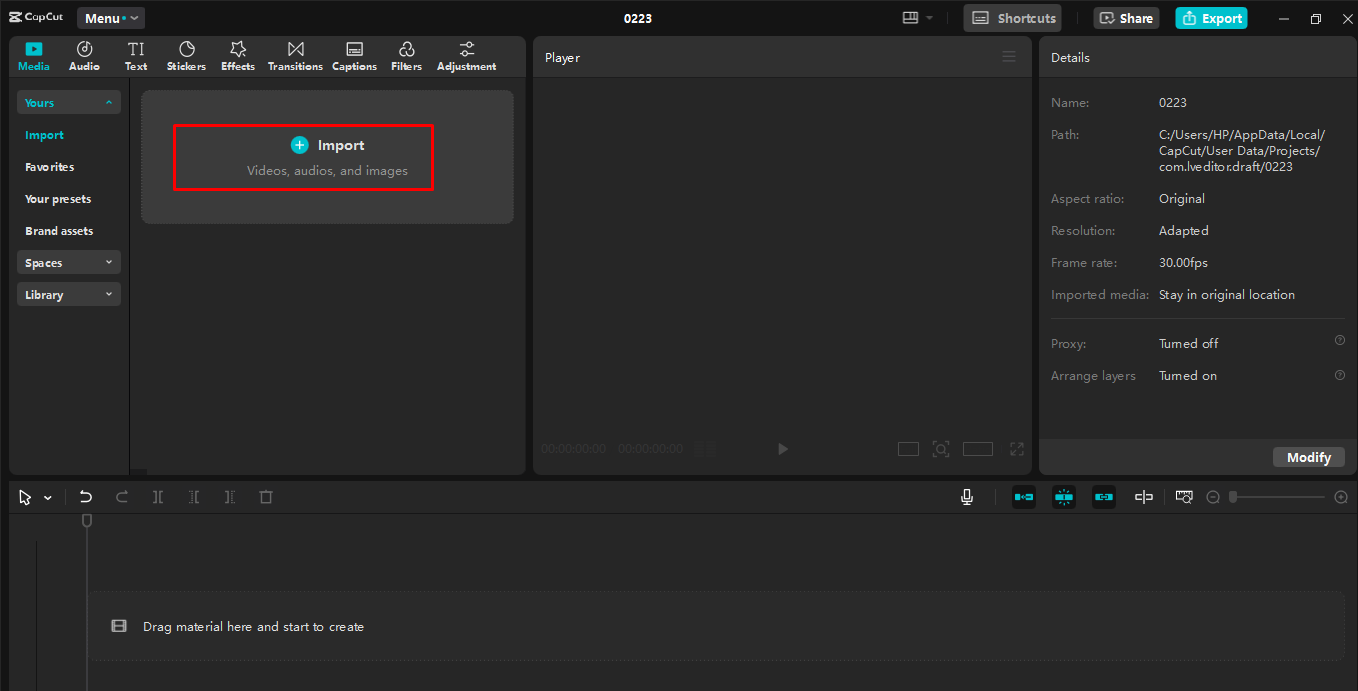This screenshot has height=691, width=1358.
Task: Click the Delete trash icon
Action: 266,497
